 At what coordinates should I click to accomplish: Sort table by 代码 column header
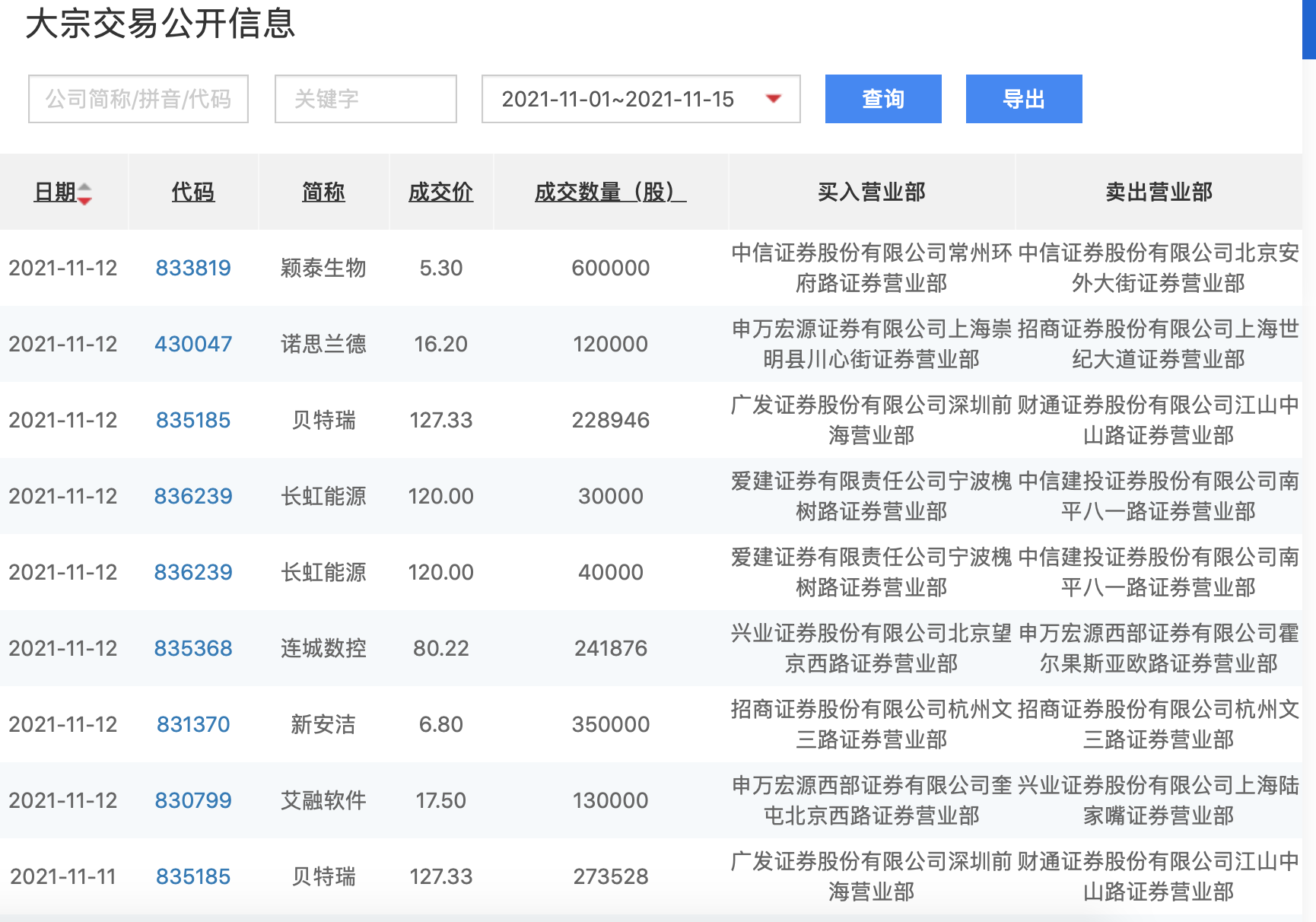pyautogui.click(x=193, y=192)
